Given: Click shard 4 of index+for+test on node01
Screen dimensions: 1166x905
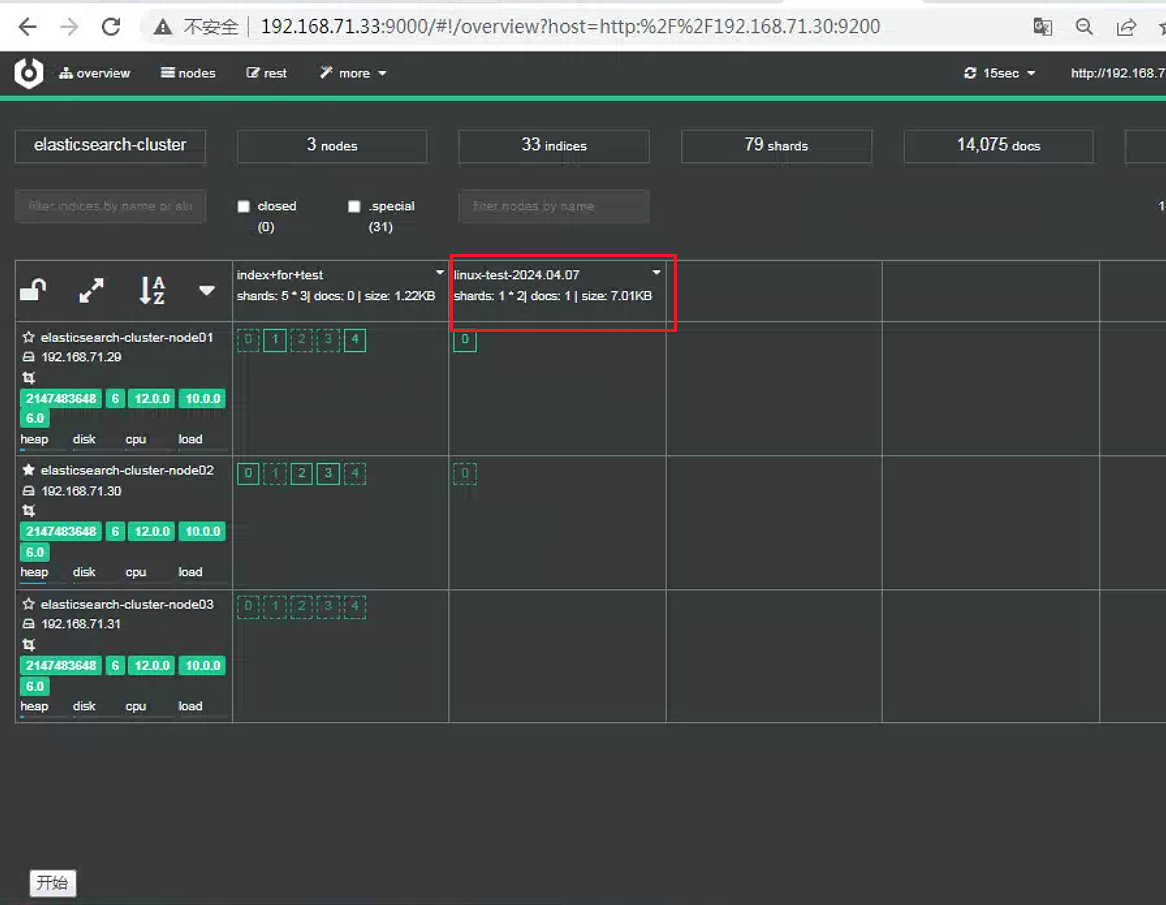Looking at the screenshot, I should 355,341.
